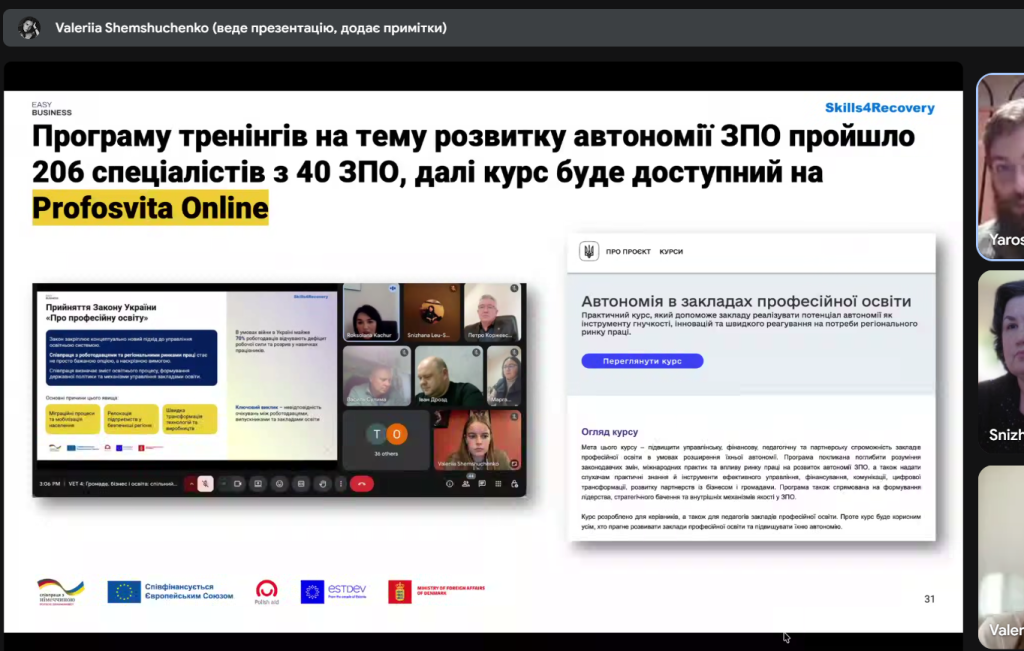Open the three-dot more options menu

click(x=341, y=484)
